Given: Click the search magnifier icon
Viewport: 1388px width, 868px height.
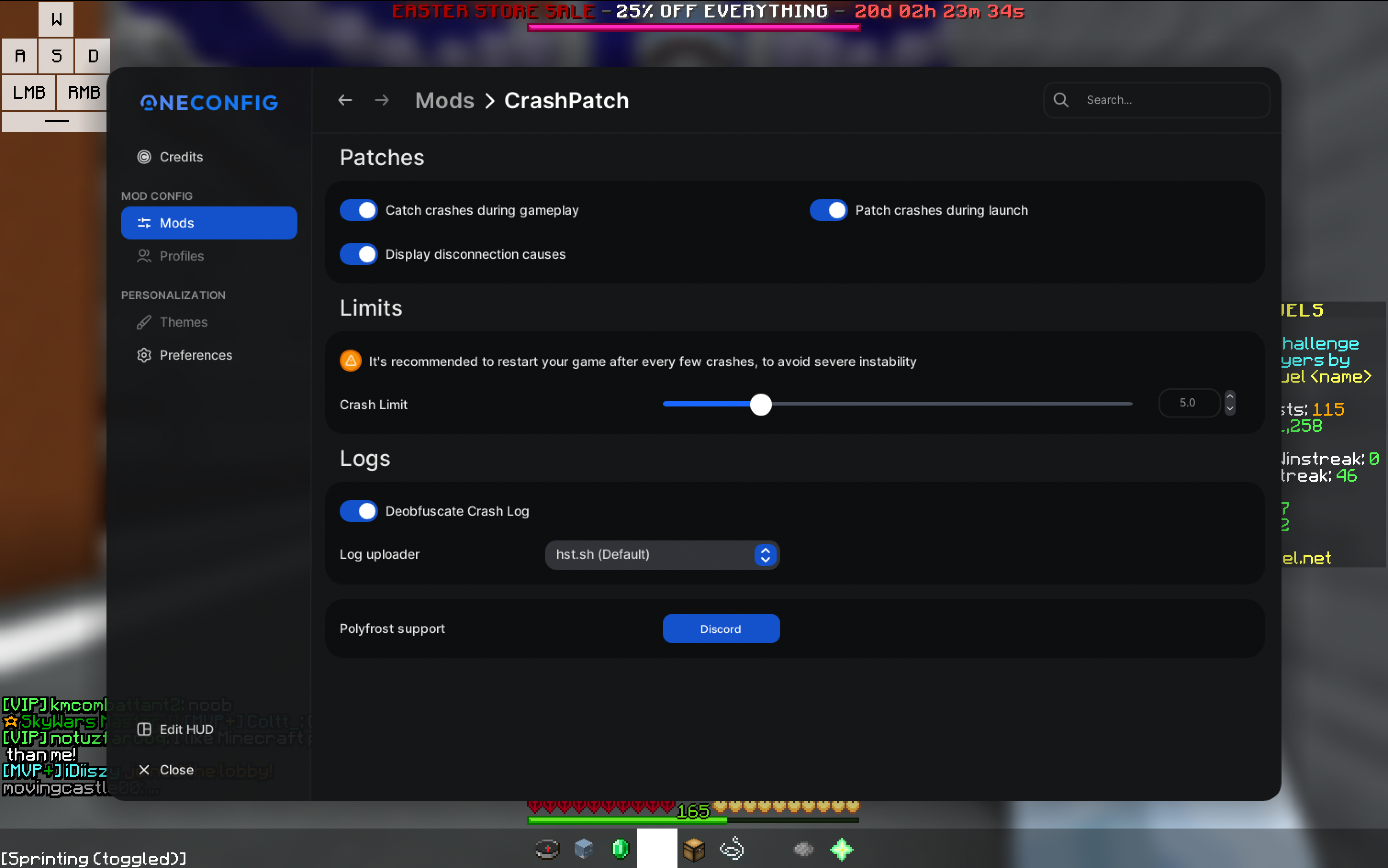Looking at the screenshot, I should [x=1061, y=100].
